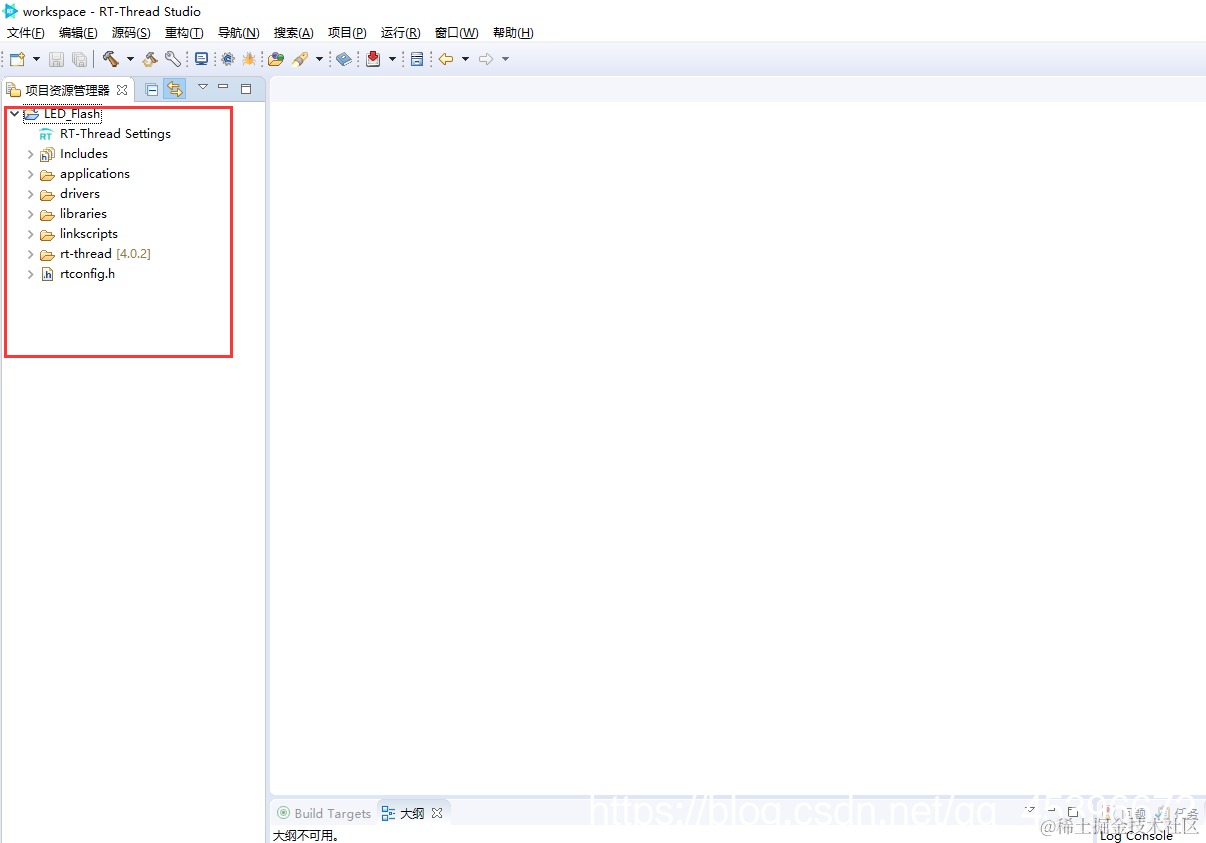
Task: Click the flash download program icon
Action: click(300, 60)
